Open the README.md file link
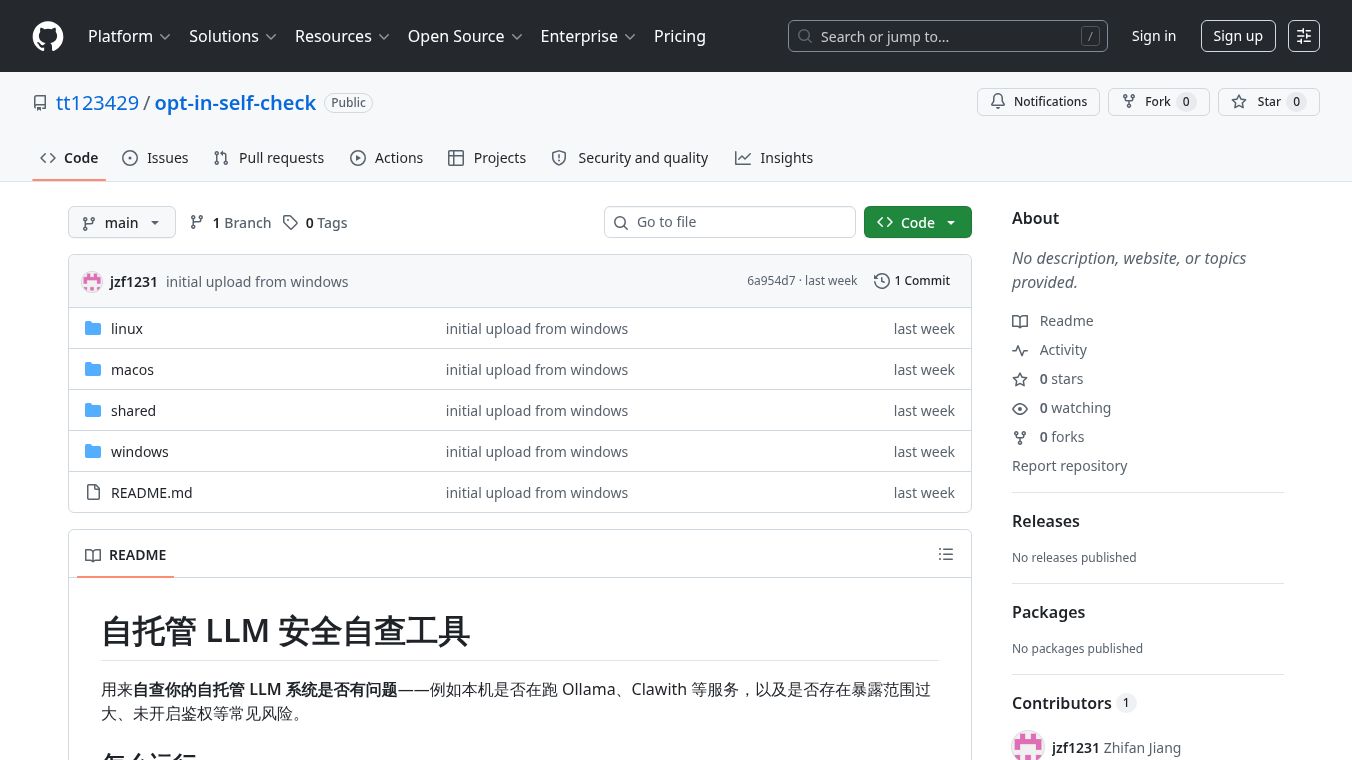Viewport: 1352px width, 760px height. click(x=152, y=492)
